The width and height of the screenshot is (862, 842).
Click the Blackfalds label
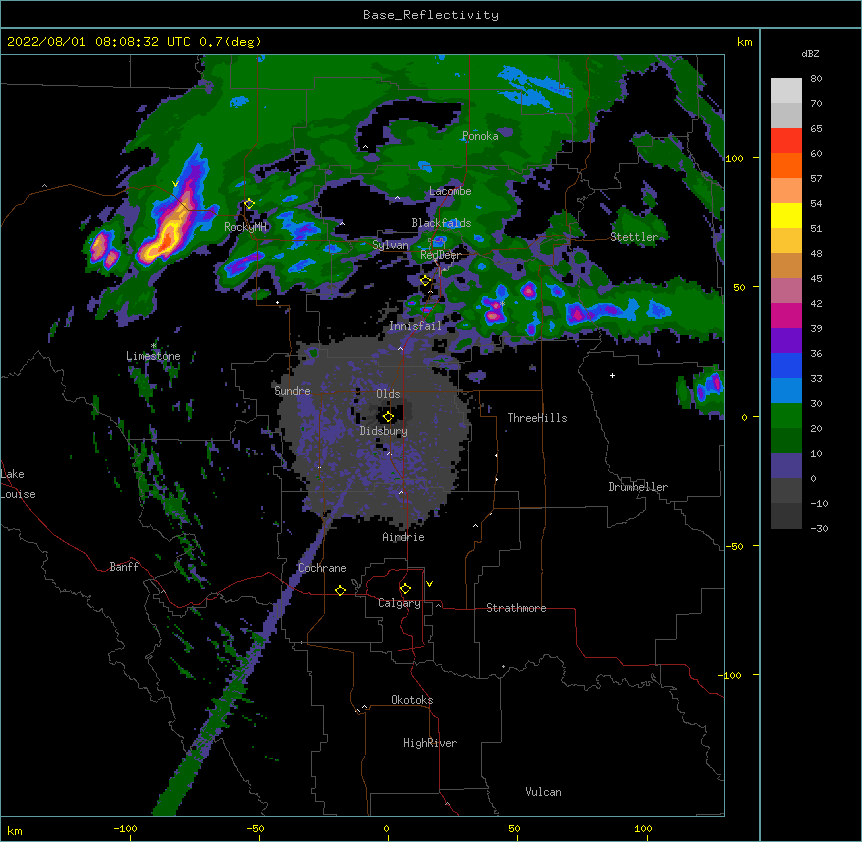441,223
